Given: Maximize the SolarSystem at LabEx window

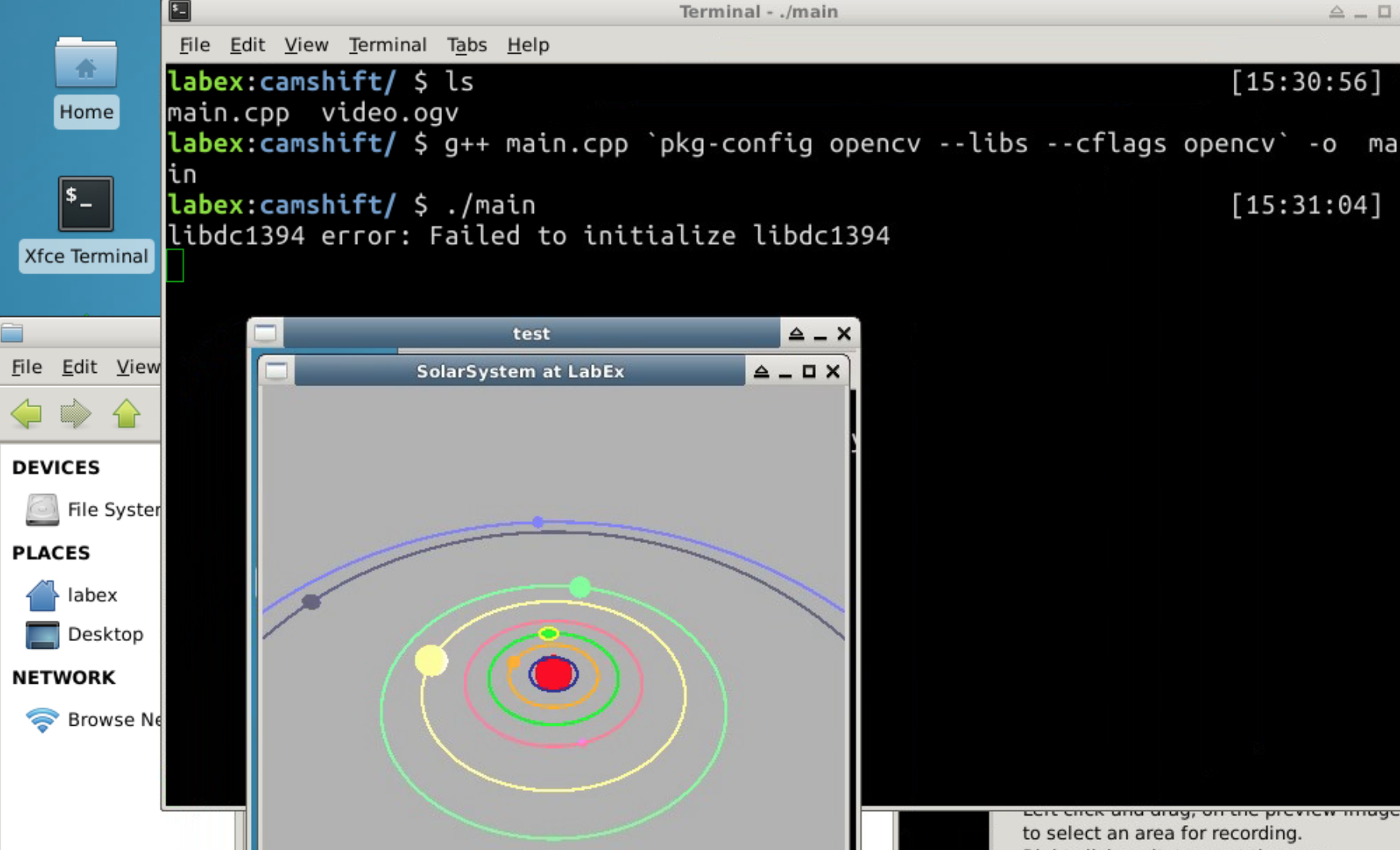Looking at the screenshot, I should [x=809, y=371].
